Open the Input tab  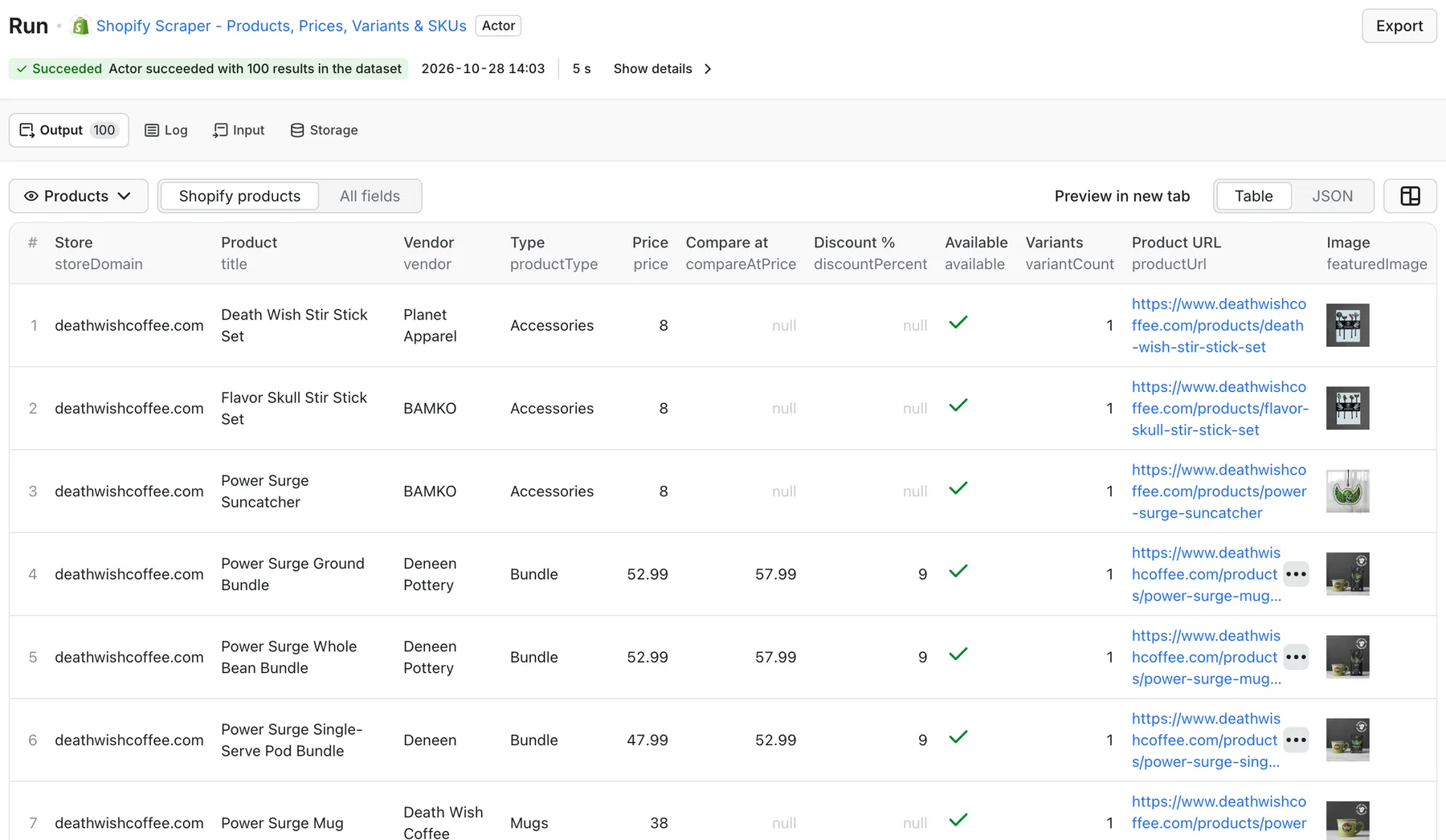pos(239,130)
